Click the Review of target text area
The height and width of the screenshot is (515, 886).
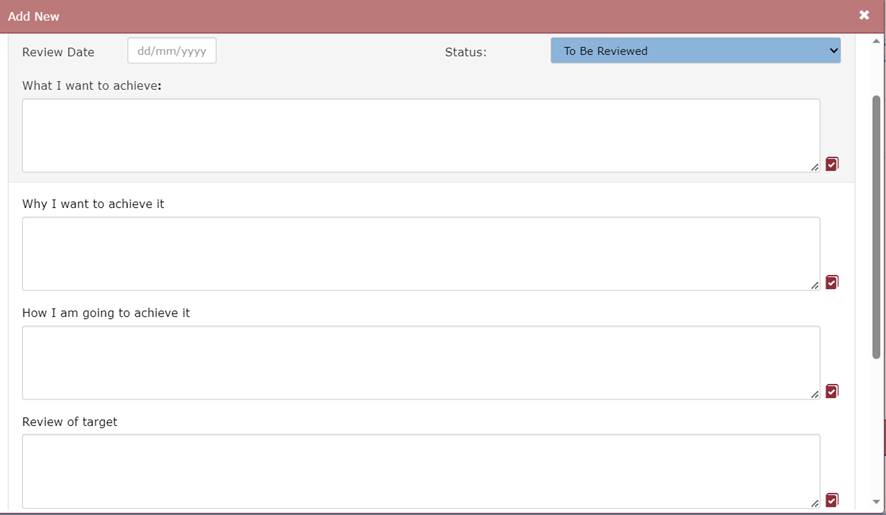tap(421, 471)
